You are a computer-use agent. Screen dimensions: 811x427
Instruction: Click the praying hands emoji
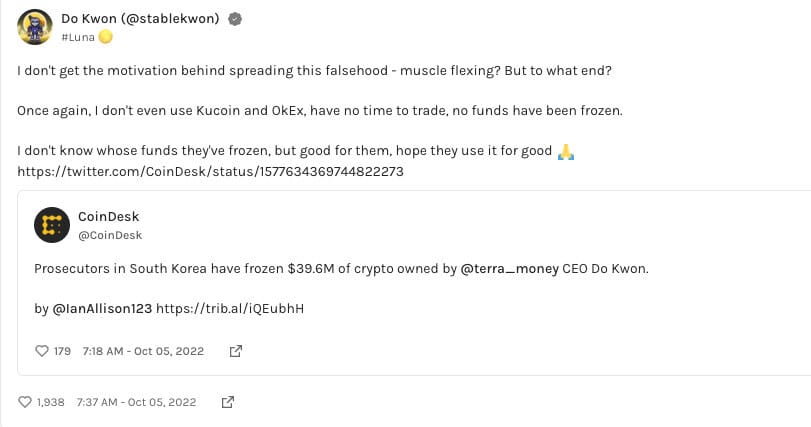point(565,151)
